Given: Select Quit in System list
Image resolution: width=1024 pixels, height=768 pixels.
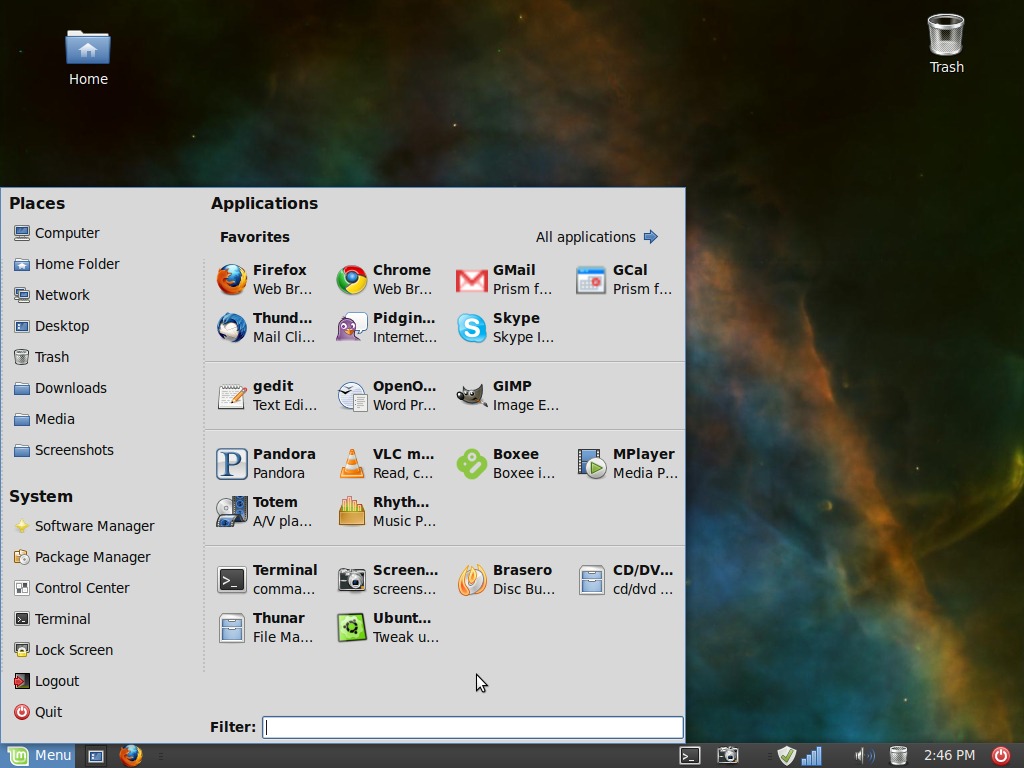Looking at the screenshot, I should point(38,712).
